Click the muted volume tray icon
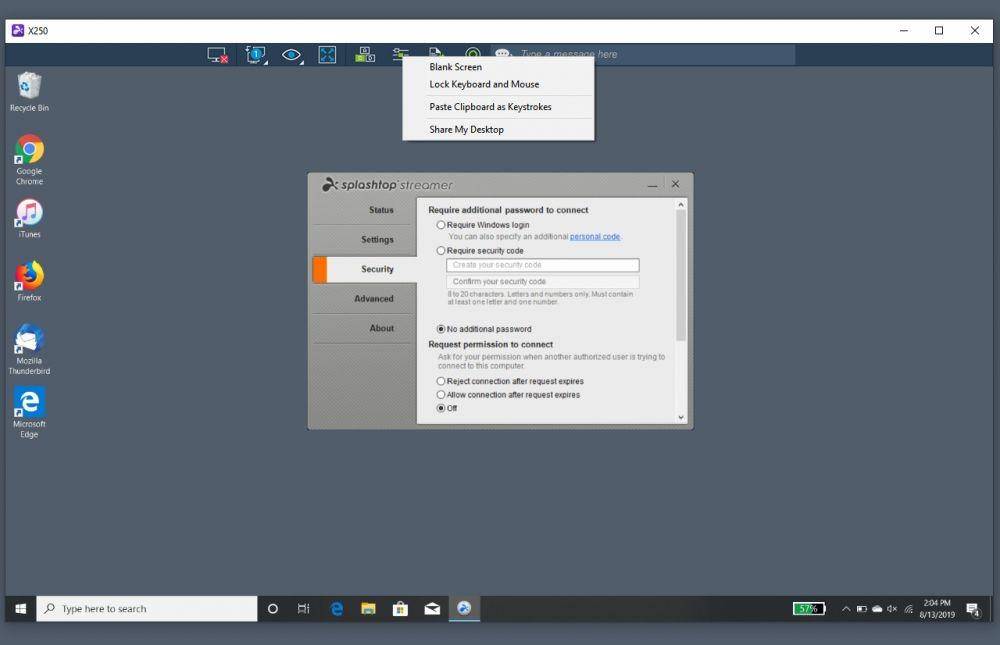 tap(892, 609)
